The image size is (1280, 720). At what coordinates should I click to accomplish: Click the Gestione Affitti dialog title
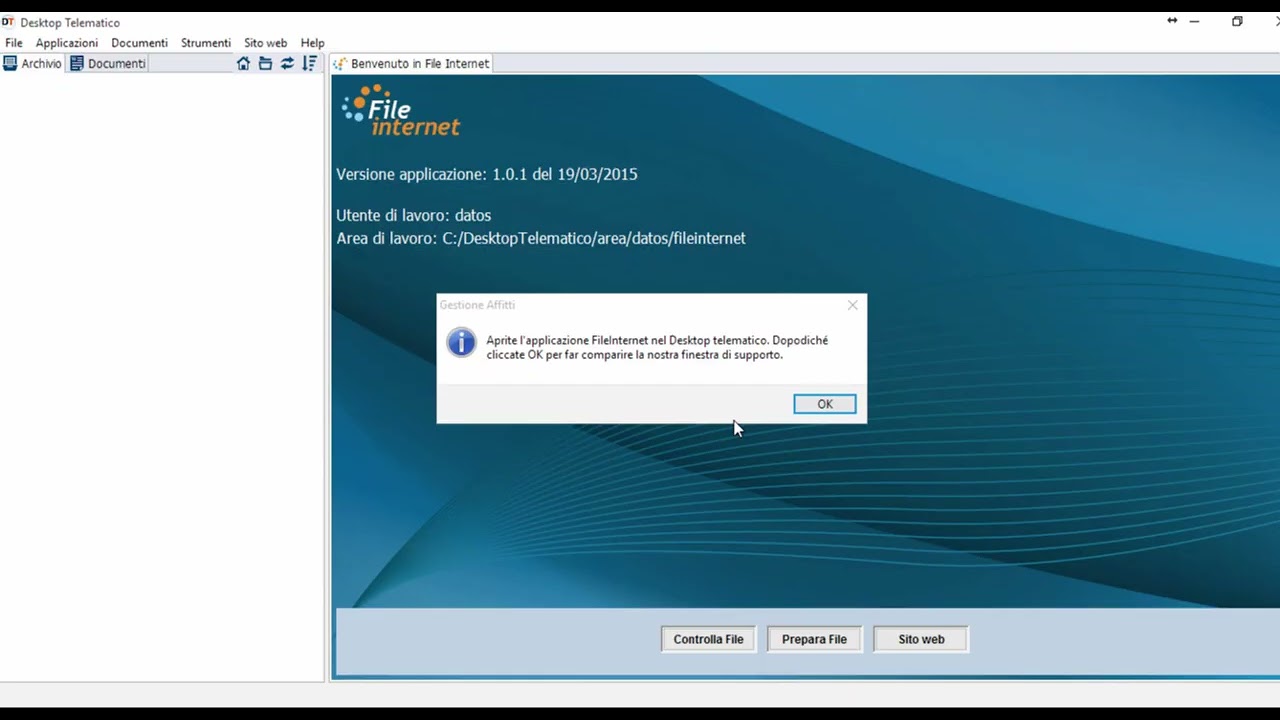coord(477,305)
